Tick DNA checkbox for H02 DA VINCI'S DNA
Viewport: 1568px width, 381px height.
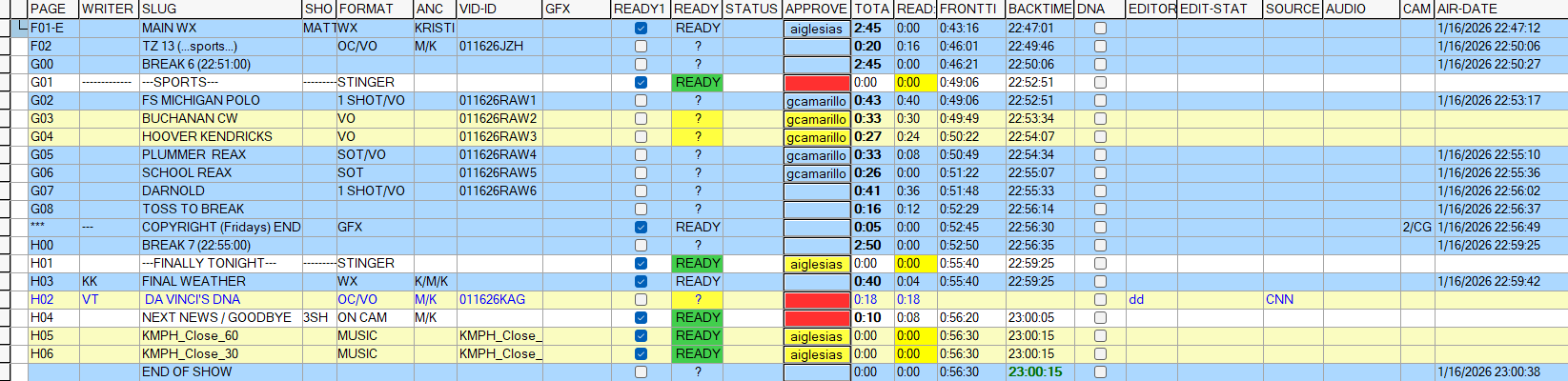(x=1100, y=300)
